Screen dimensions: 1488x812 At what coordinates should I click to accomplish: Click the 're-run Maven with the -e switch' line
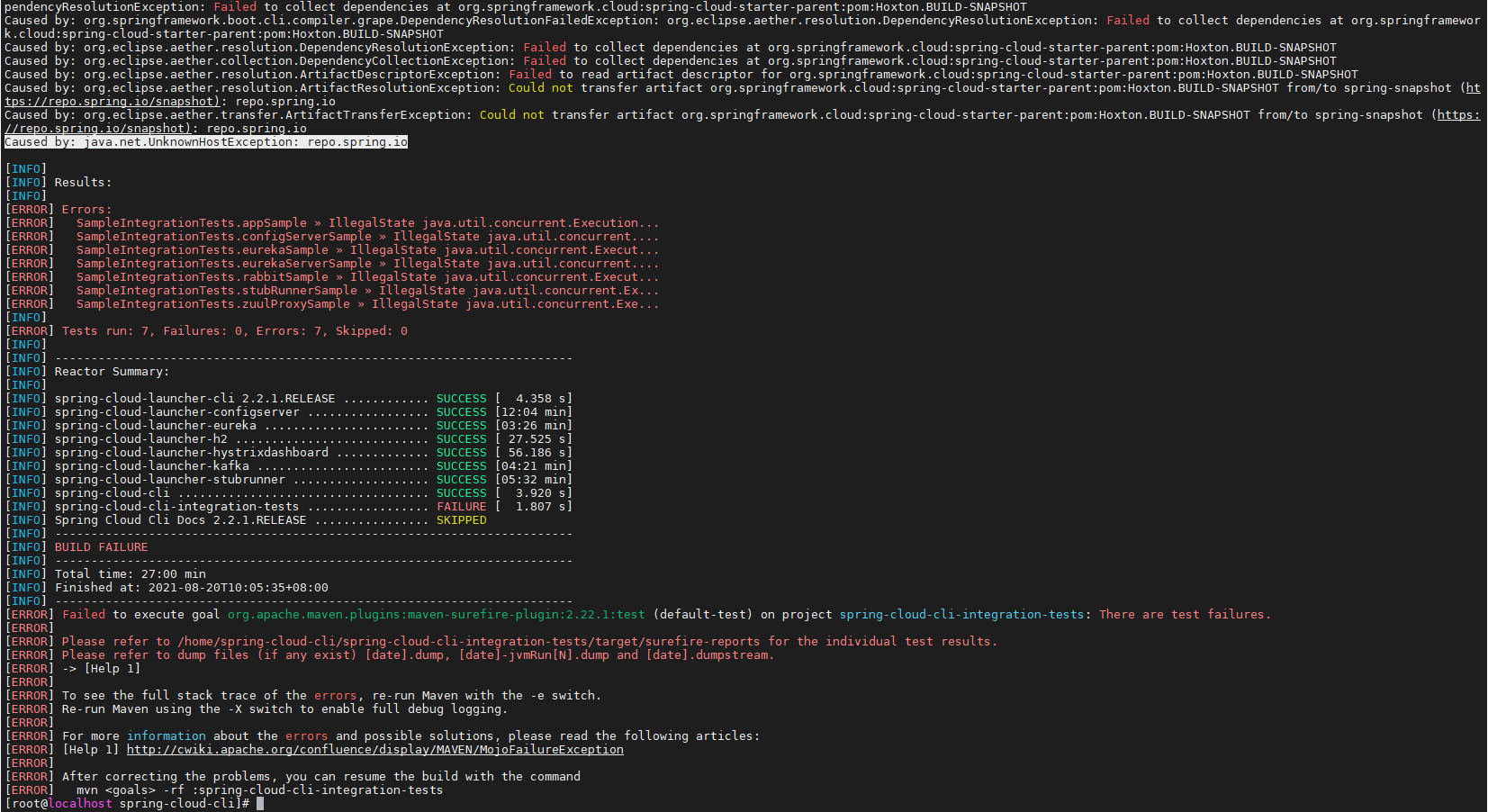tap(331, 696)
